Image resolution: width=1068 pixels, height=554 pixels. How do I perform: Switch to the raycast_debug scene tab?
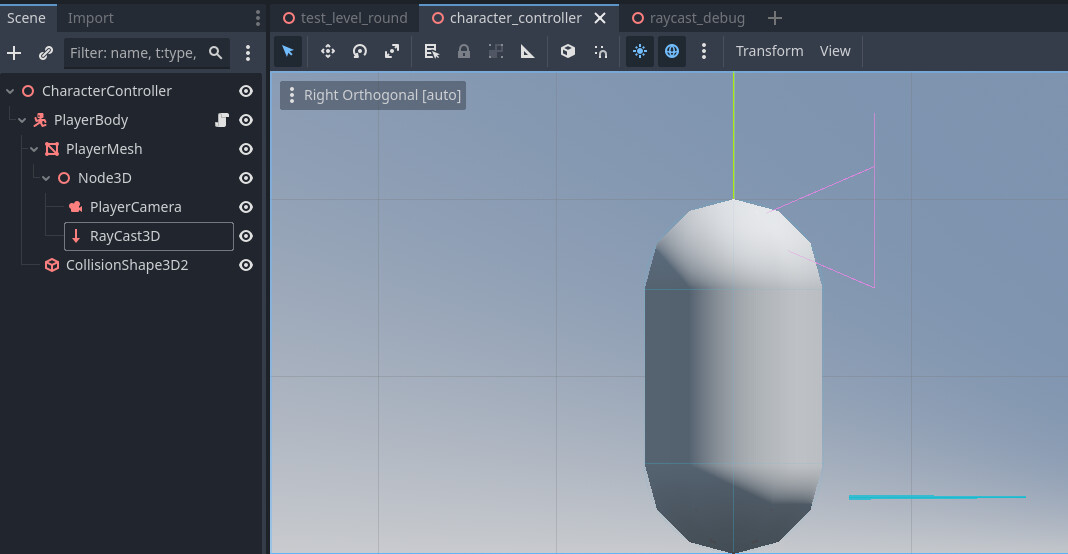[x=688, y=18]
